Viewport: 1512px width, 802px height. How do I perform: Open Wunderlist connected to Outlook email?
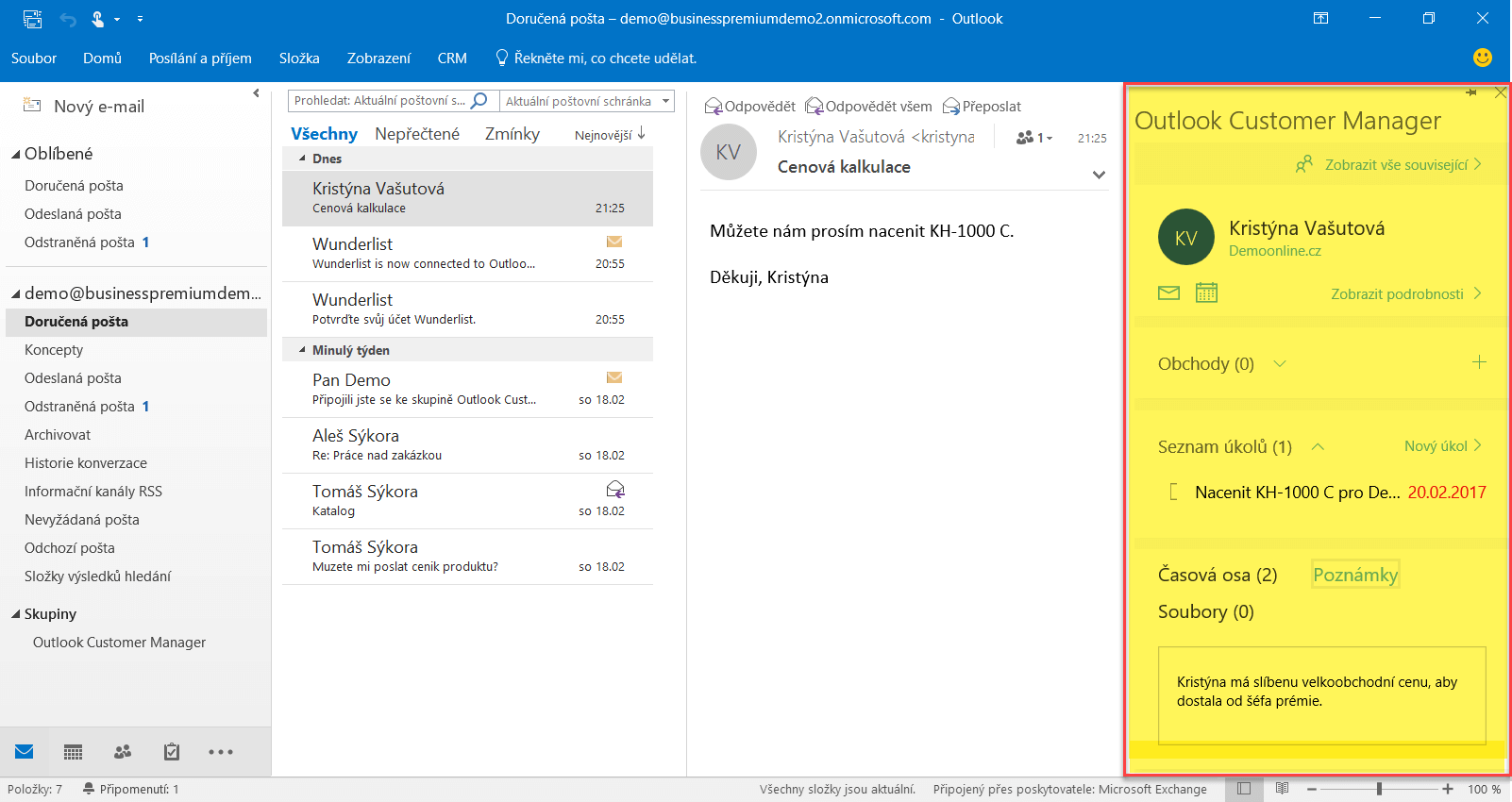click(x=468, y=254)
